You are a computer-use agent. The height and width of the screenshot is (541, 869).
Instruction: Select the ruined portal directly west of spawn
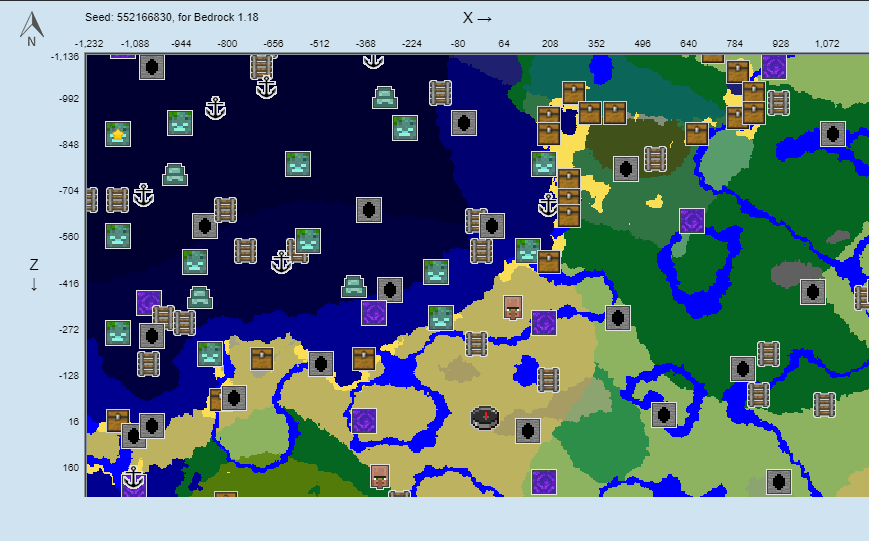click(364, 420)
